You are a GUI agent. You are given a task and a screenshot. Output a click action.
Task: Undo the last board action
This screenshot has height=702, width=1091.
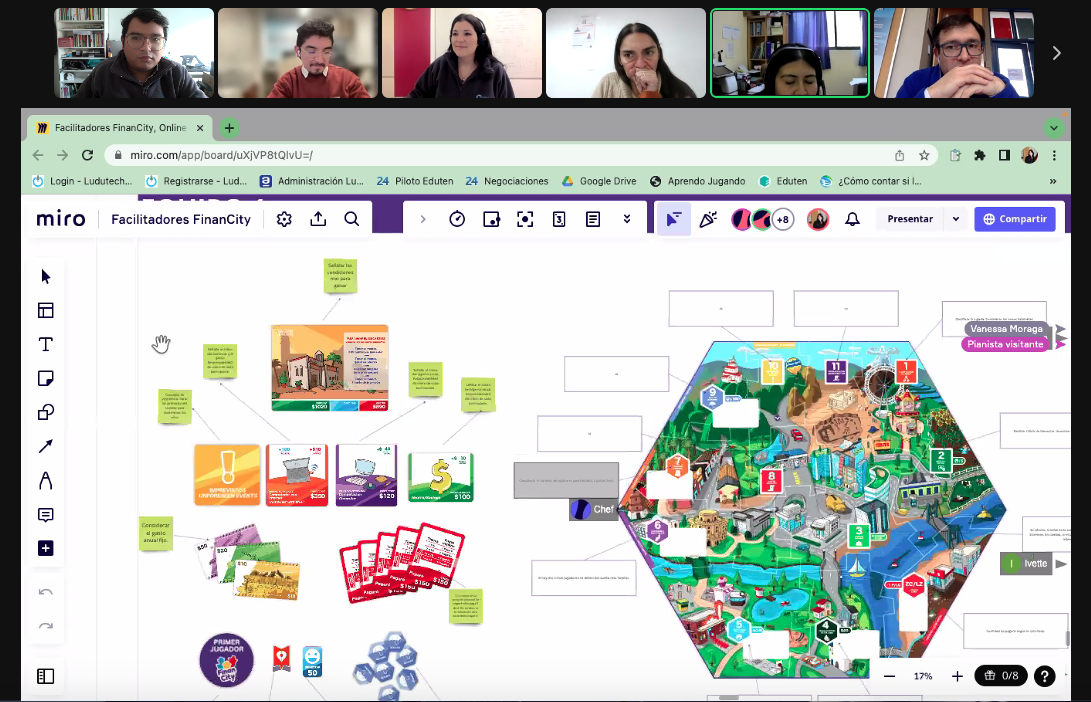coord(46,592)
